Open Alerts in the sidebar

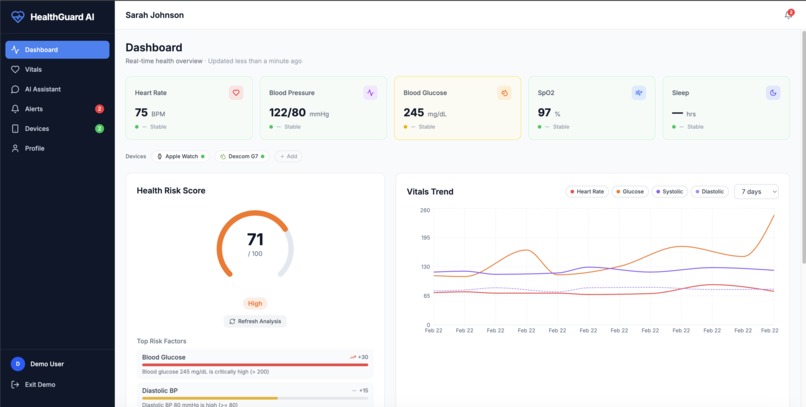pos(57,109)
